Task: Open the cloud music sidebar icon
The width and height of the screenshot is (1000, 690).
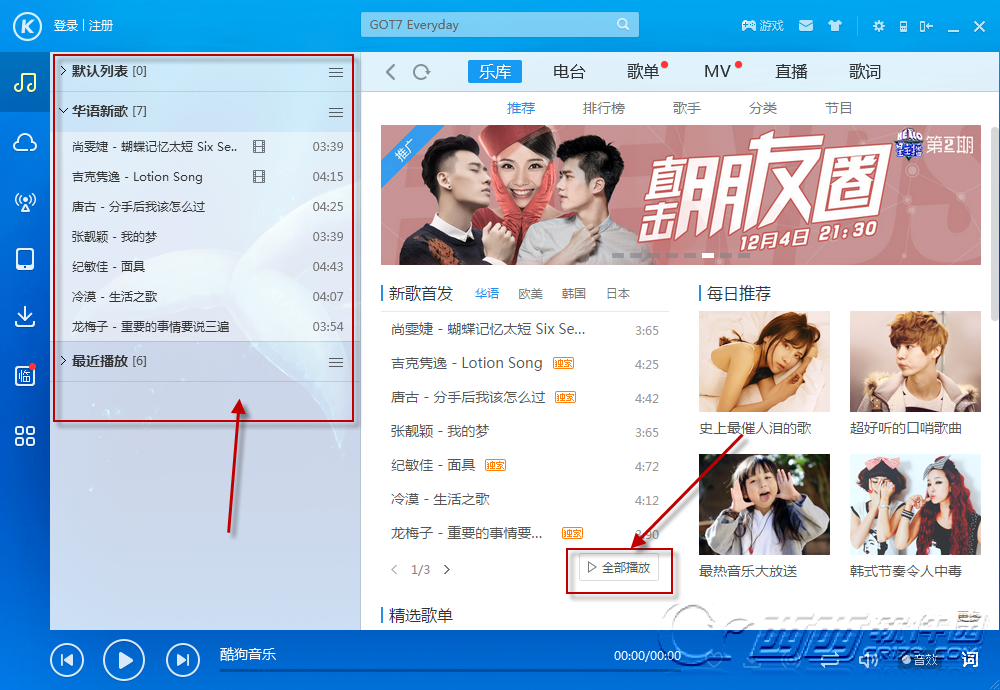Action: pyautogui.click(x=25, y=142)
